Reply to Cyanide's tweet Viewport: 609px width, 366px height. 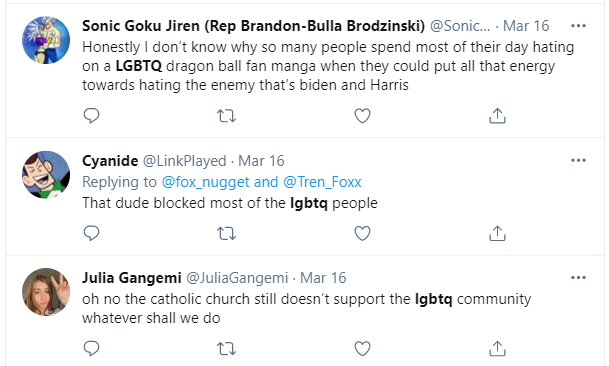point(91,233)
